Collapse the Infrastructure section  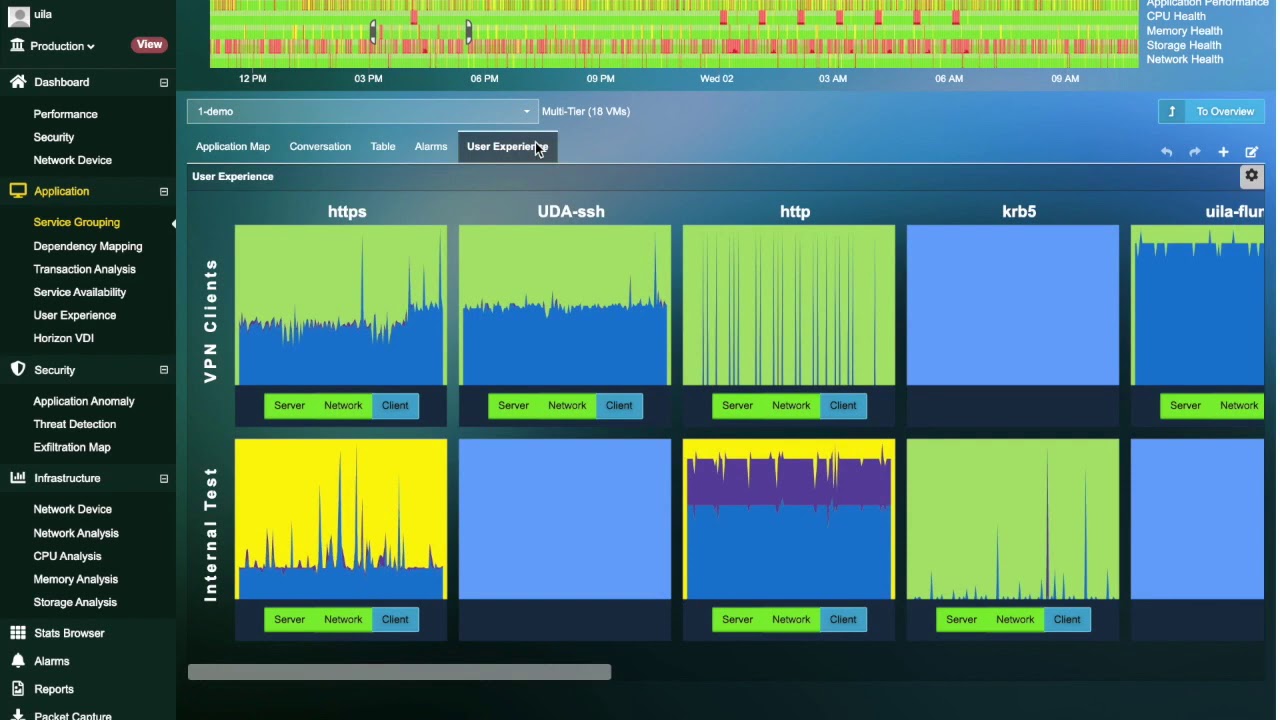(164, 478)
